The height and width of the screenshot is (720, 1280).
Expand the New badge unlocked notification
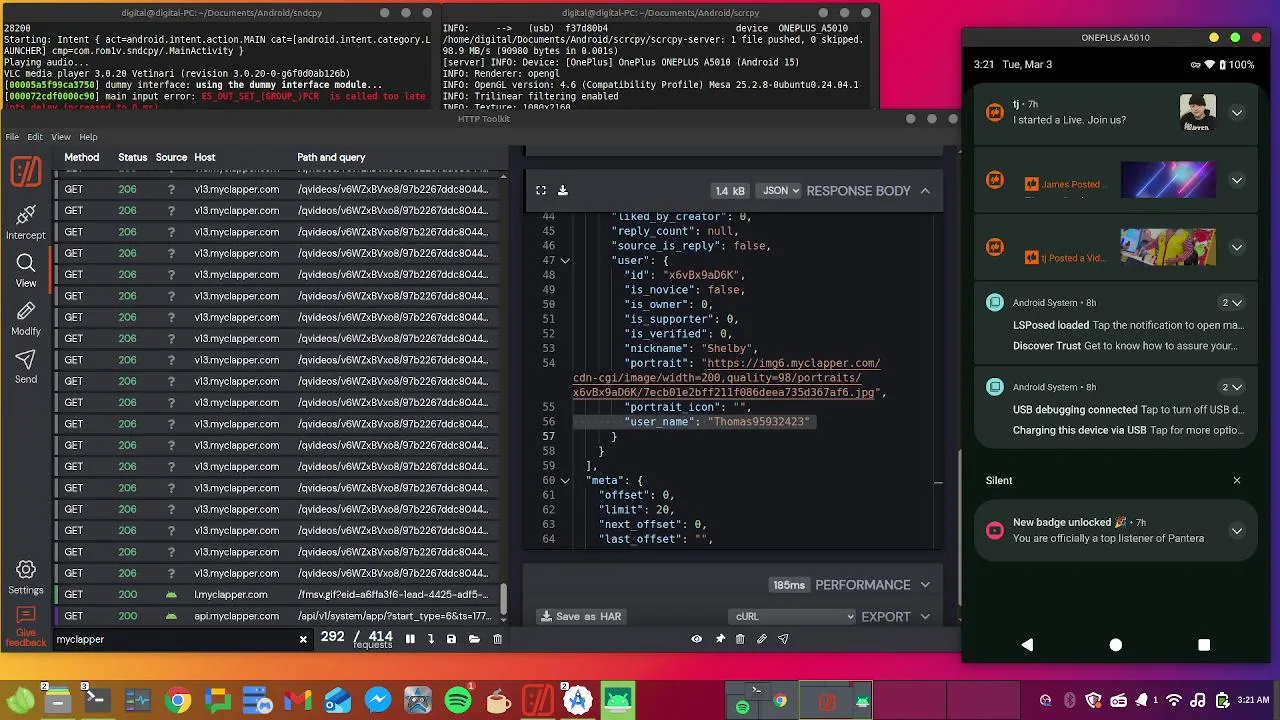click(1237, 531)
